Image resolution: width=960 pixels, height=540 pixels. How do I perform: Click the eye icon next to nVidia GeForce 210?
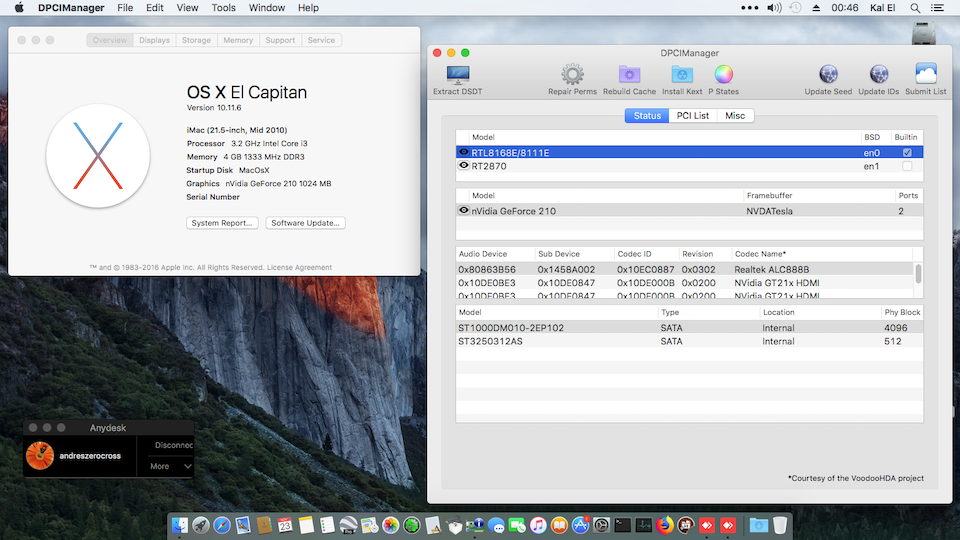click(x=464, y=211)
